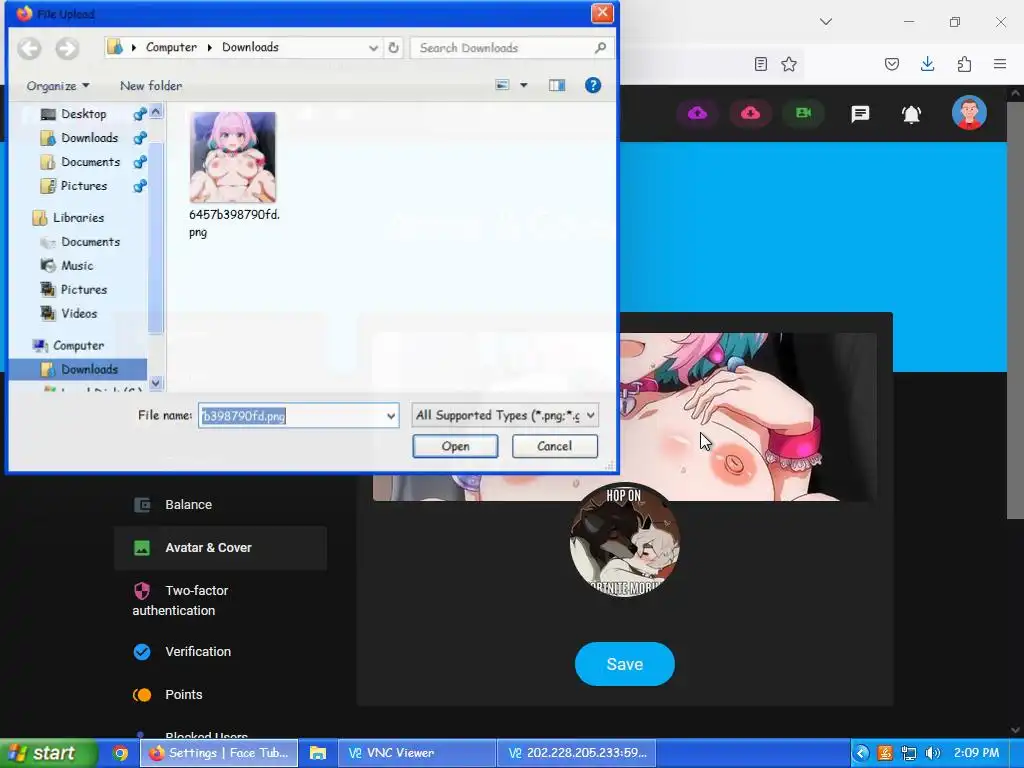Select Videos under Libraries
Screen dimensions: 1024x768
[x=78, y=313]
